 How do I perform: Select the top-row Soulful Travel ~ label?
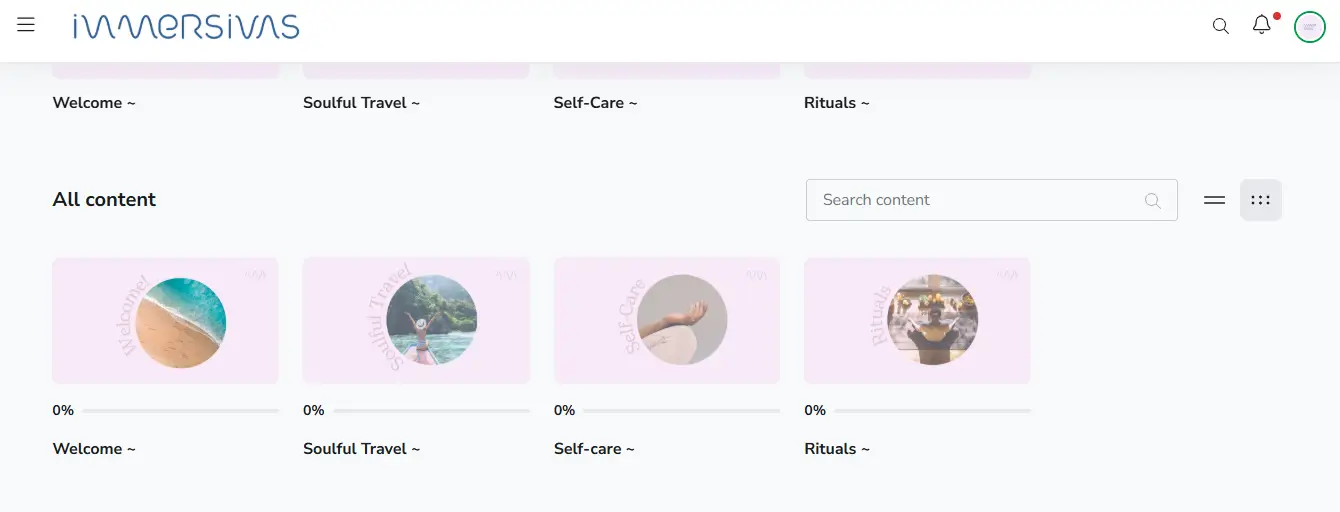pyautogui.click(x=361, y=103)
